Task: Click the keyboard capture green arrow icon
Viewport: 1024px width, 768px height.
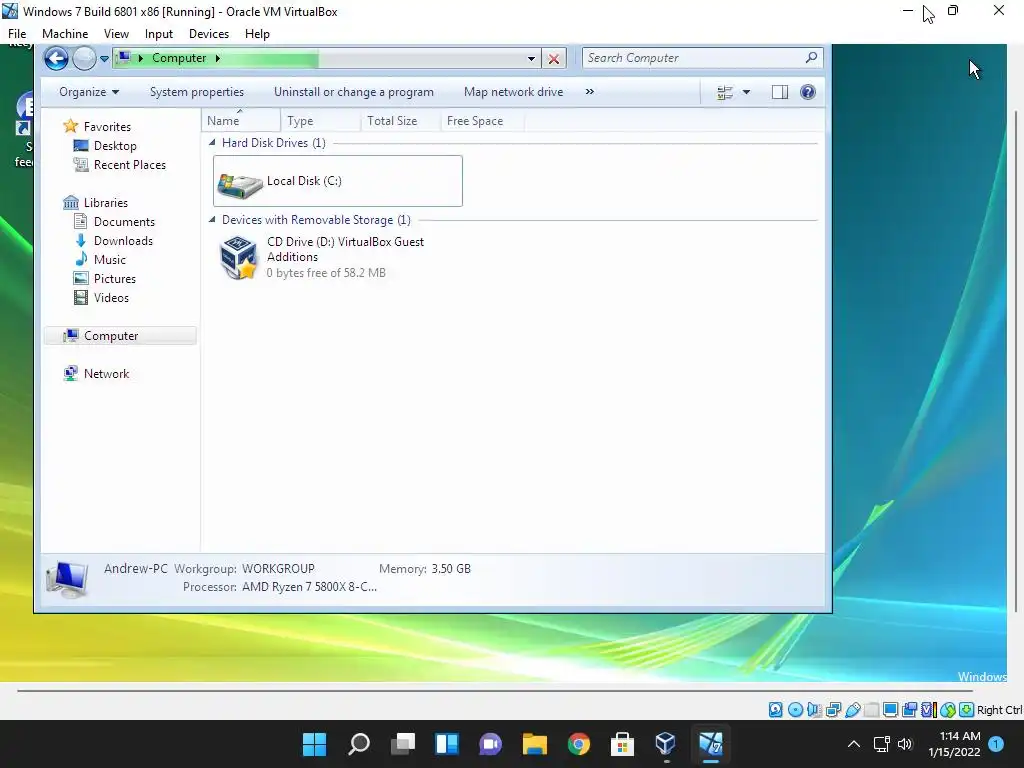Action: point(967,710)
